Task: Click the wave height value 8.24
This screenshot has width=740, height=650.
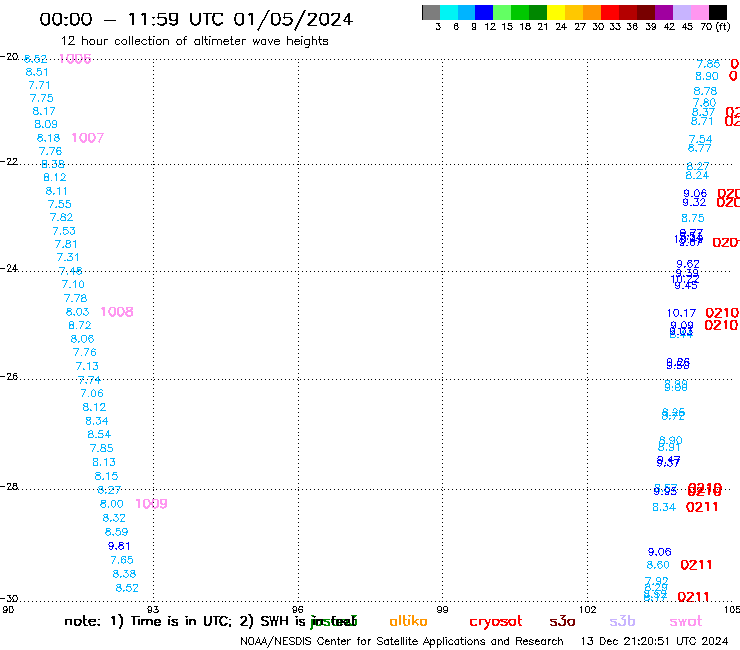Action: (x=697, y=176)
